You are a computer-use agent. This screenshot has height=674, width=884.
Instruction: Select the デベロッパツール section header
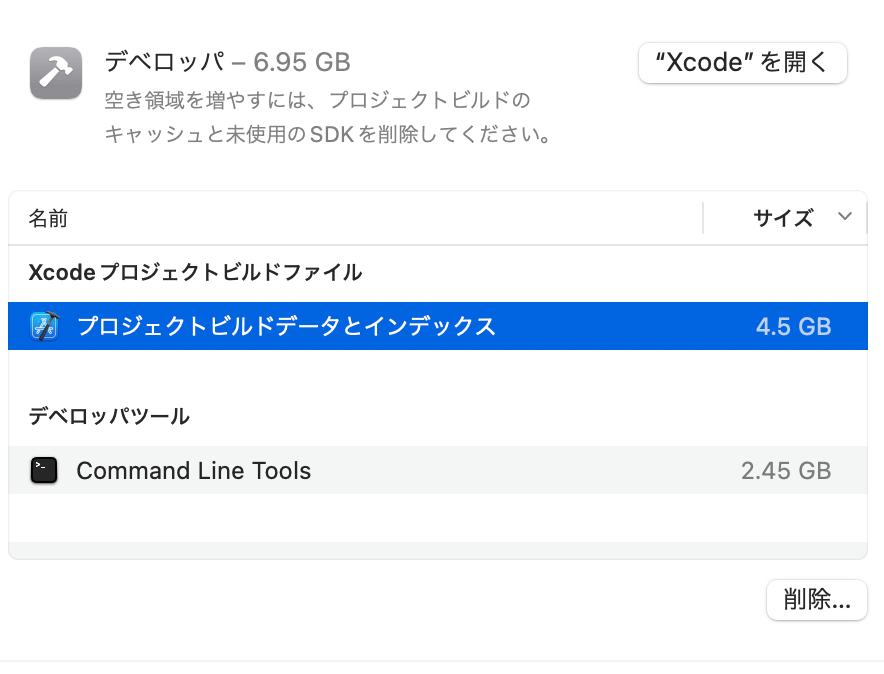click(109, 416)
